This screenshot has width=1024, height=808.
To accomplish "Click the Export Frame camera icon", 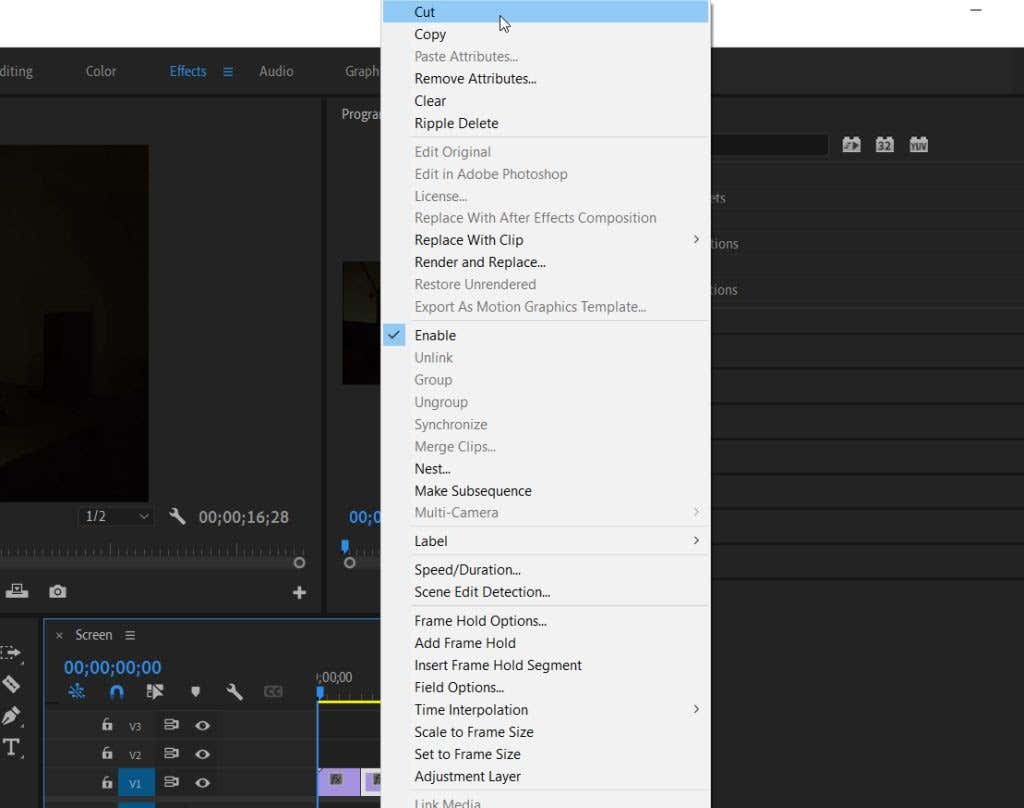I will click(58, 592).
